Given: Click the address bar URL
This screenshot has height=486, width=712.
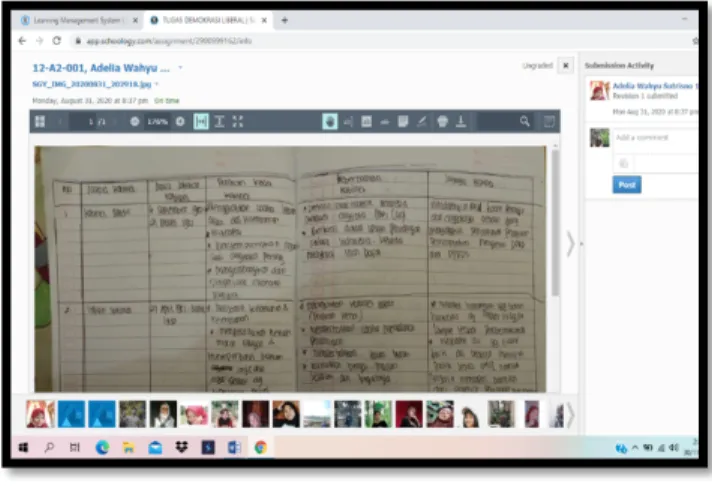Looking at the screenshot, I should (169, 41).
